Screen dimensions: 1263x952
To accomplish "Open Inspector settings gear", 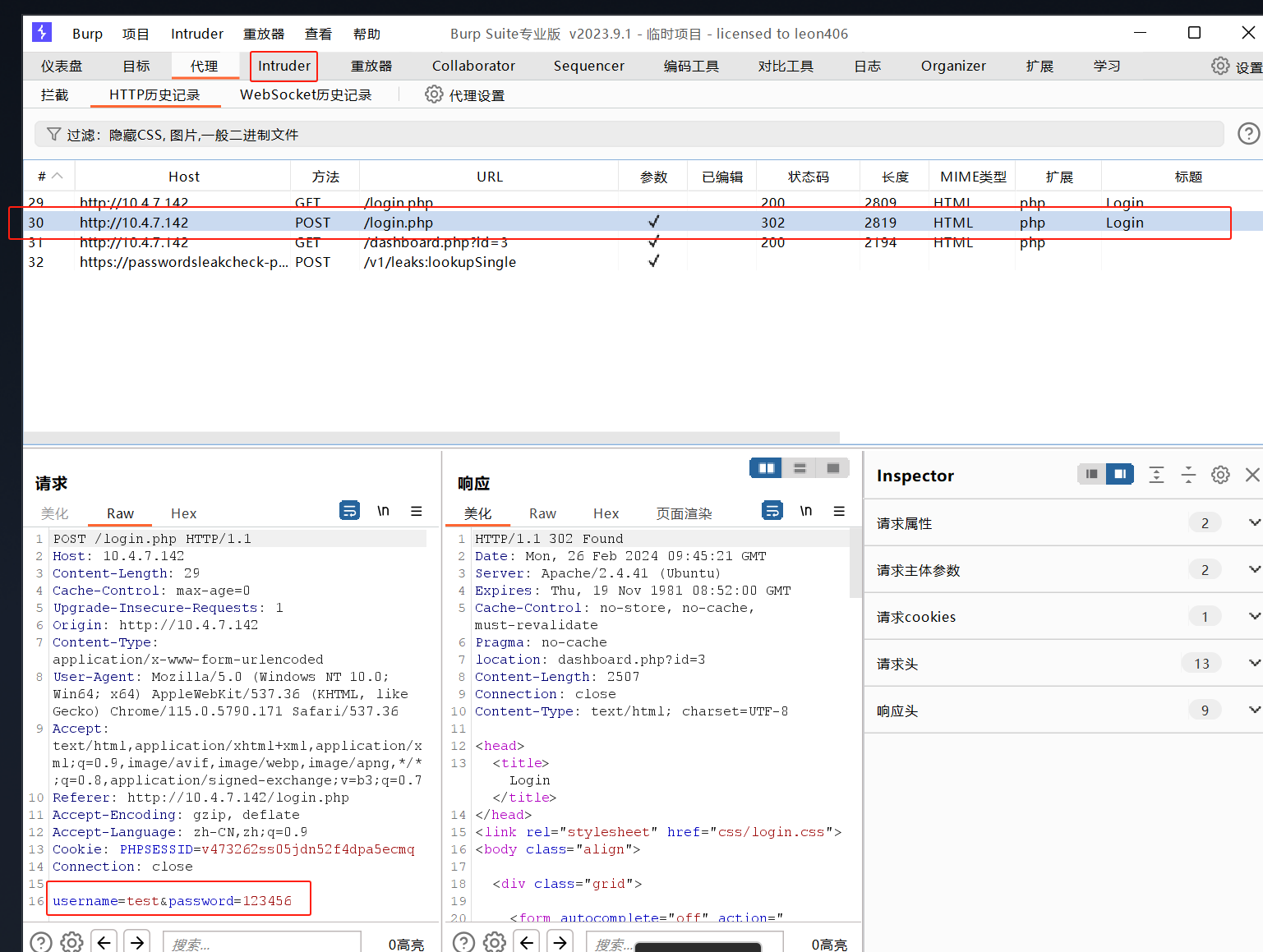I will pos(1220,474).
